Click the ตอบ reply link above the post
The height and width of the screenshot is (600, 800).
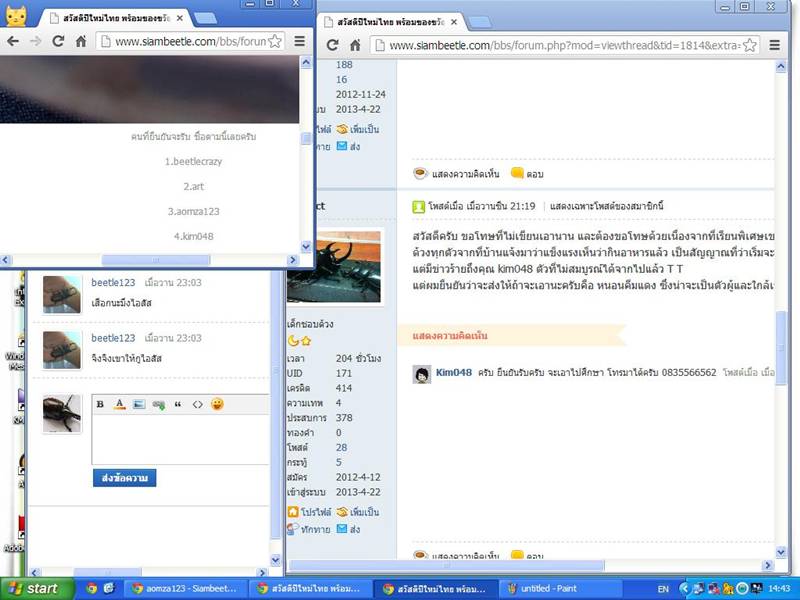(528, 173)
